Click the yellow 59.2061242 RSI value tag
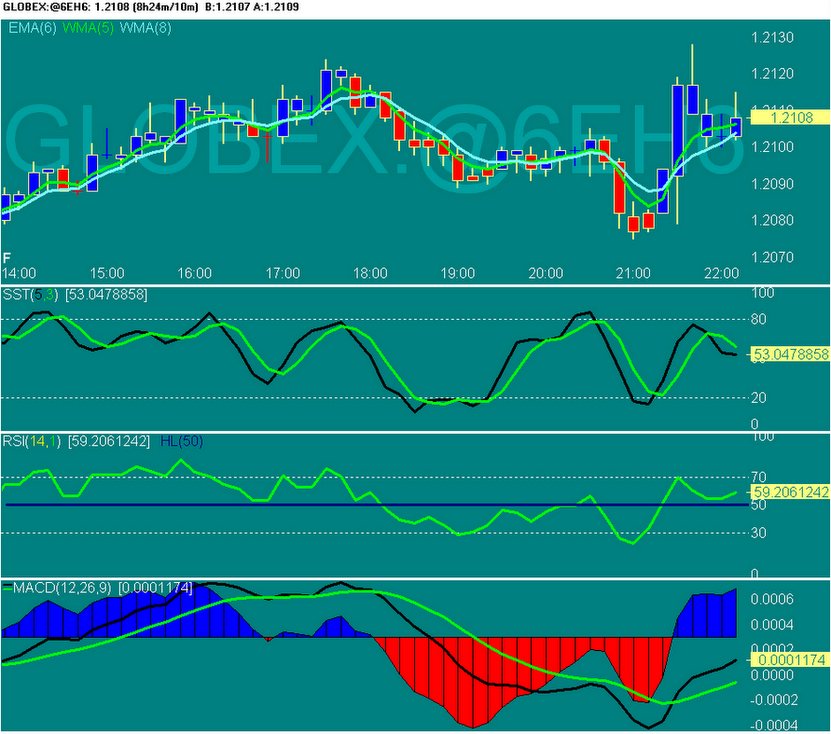 [x=790, y=492]
